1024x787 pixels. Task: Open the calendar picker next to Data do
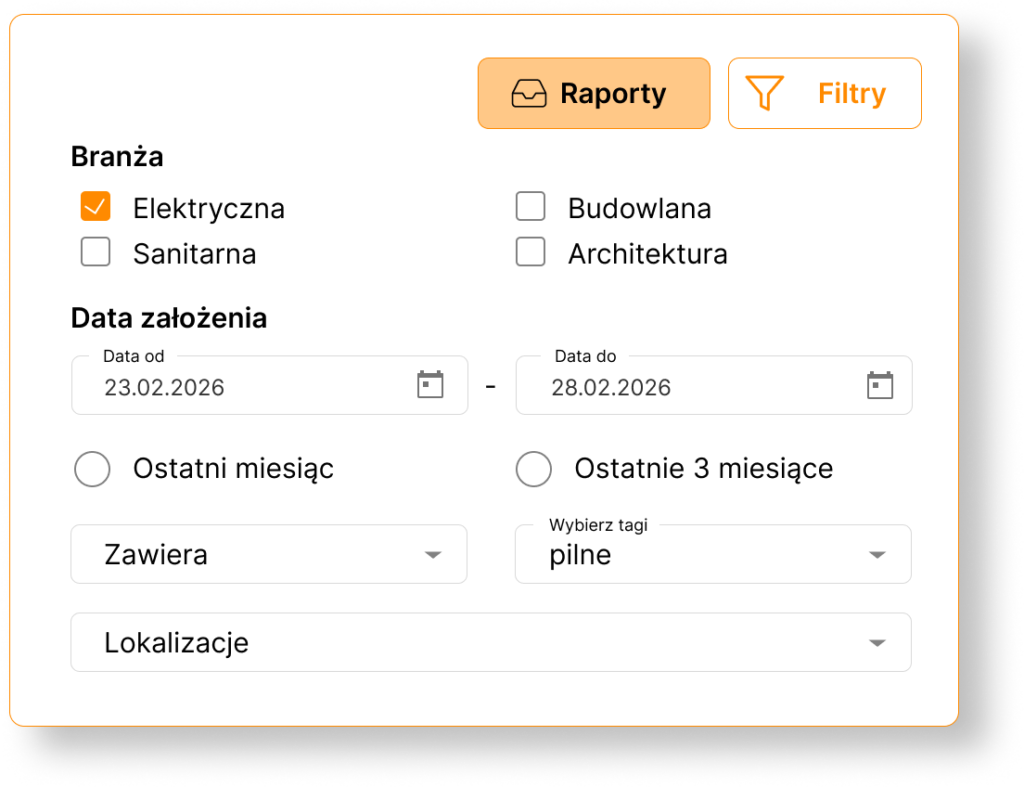tap(878, 385)
